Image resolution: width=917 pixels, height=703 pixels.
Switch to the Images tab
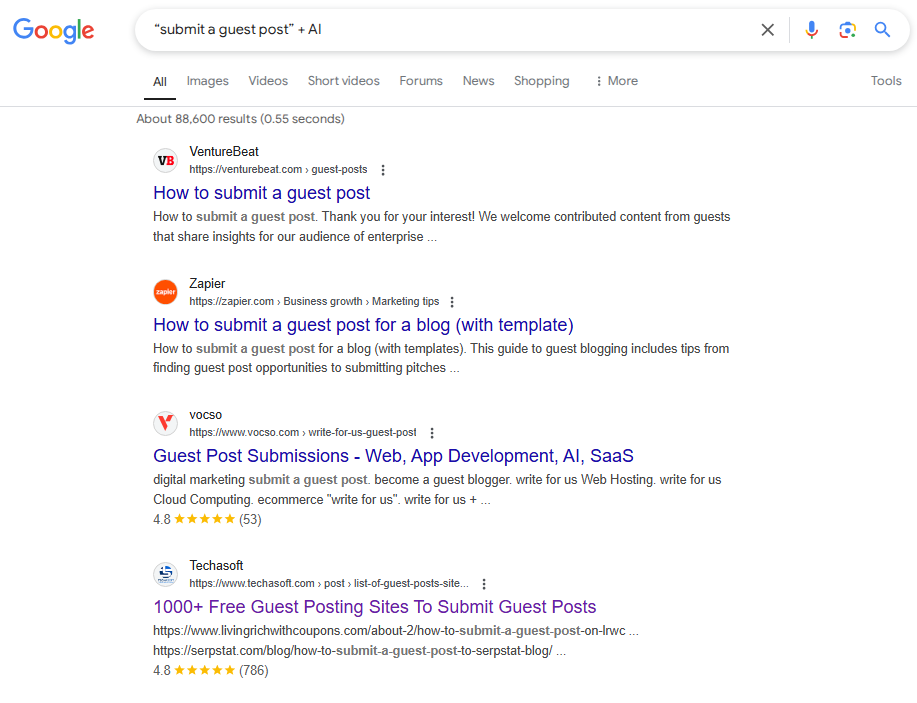pyautogui.click(x=208, y=81)
